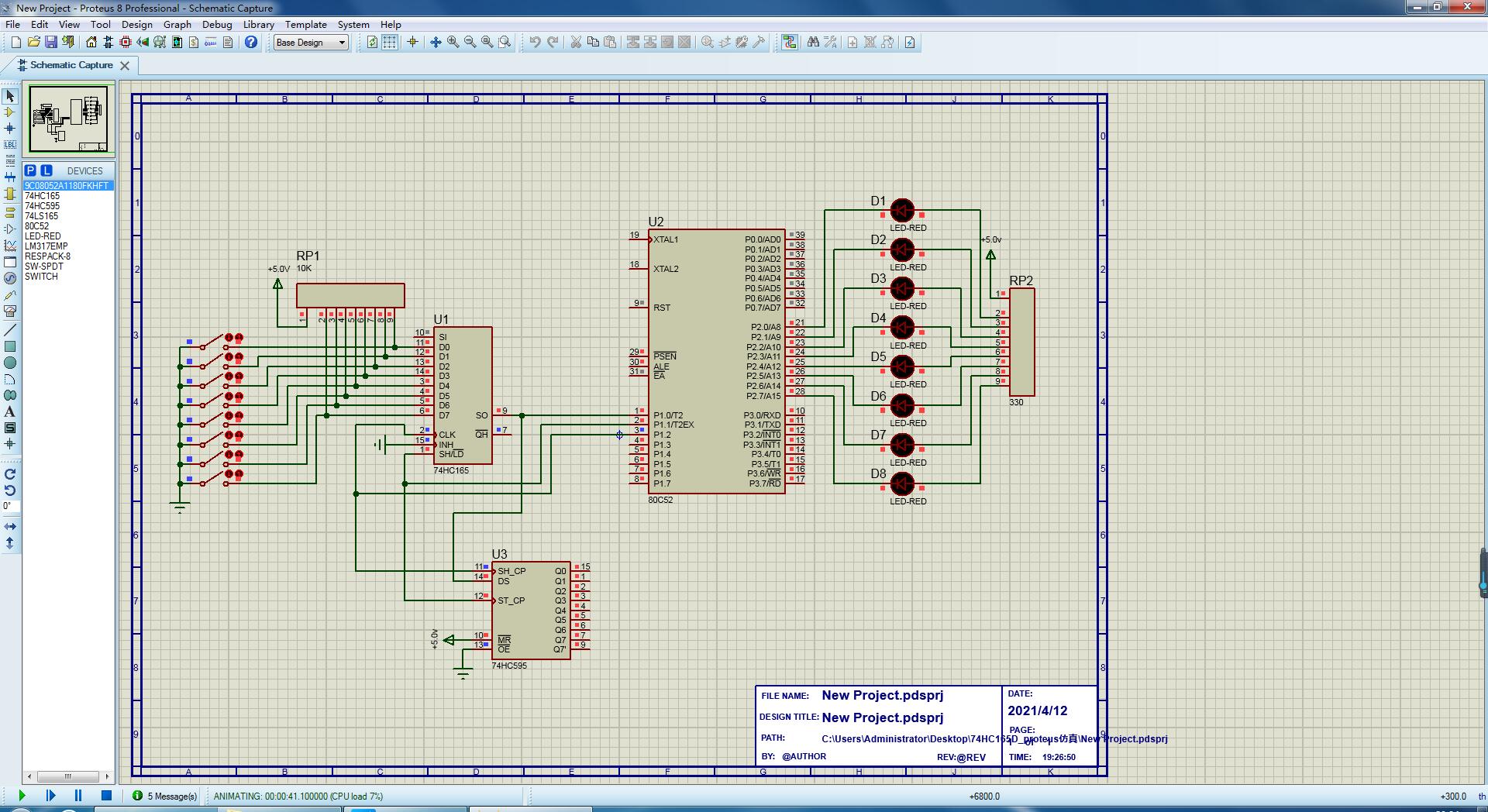The image size is (1488, 812).
Task: Click the Zoom Out magnifier
Action: (x=470, y=43)
